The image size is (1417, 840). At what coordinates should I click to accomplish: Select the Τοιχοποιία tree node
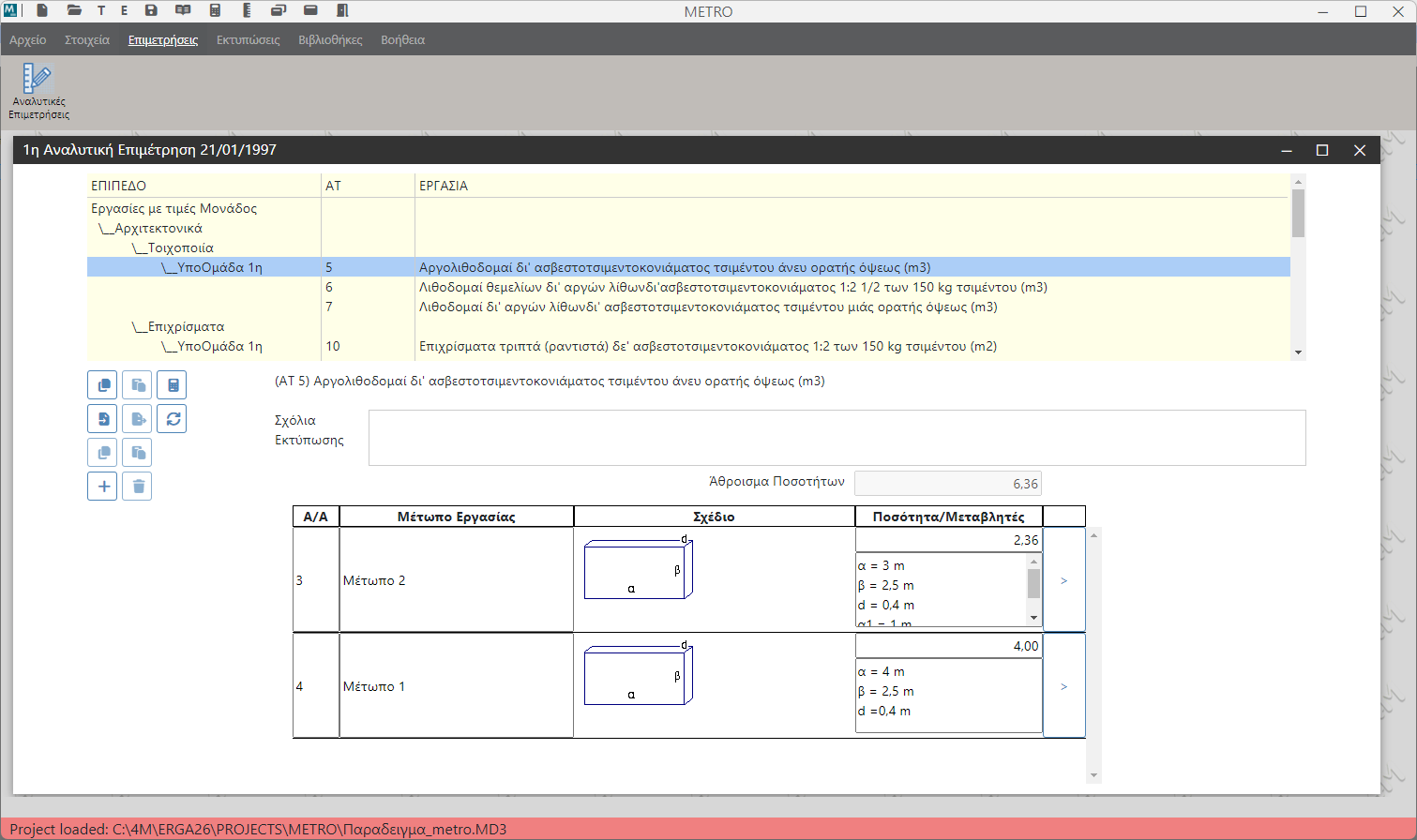(180, 248)
